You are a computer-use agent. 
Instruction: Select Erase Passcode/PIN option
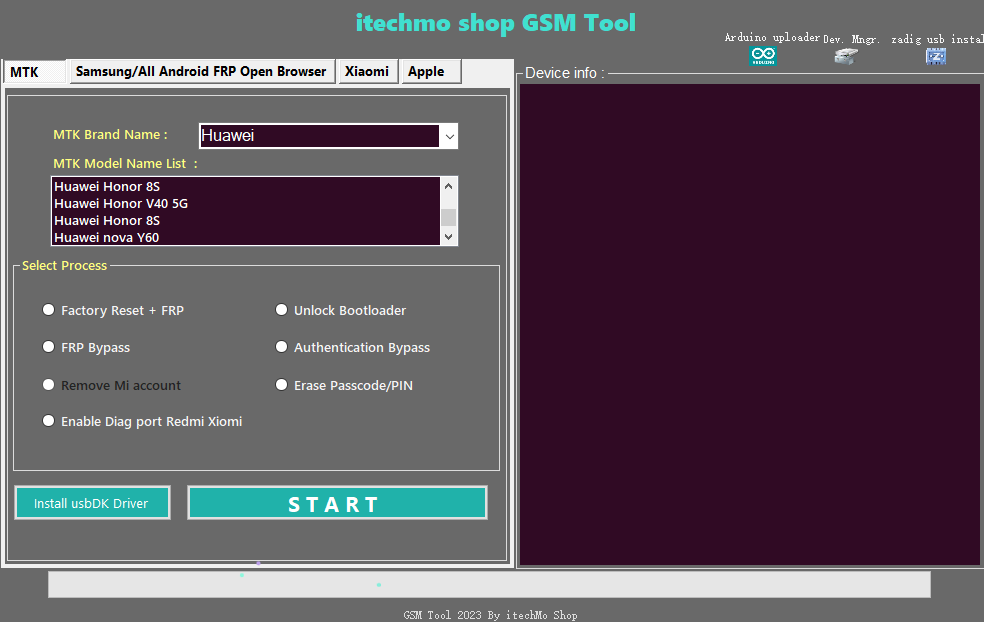(282, 385)
